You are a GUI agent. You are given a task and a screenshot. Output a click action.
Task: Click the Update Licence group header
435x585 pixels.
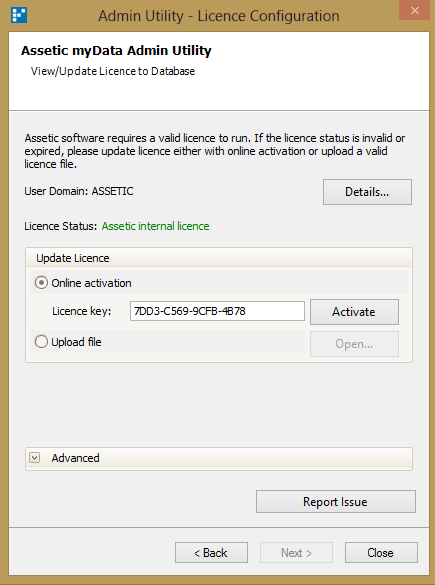73,258
